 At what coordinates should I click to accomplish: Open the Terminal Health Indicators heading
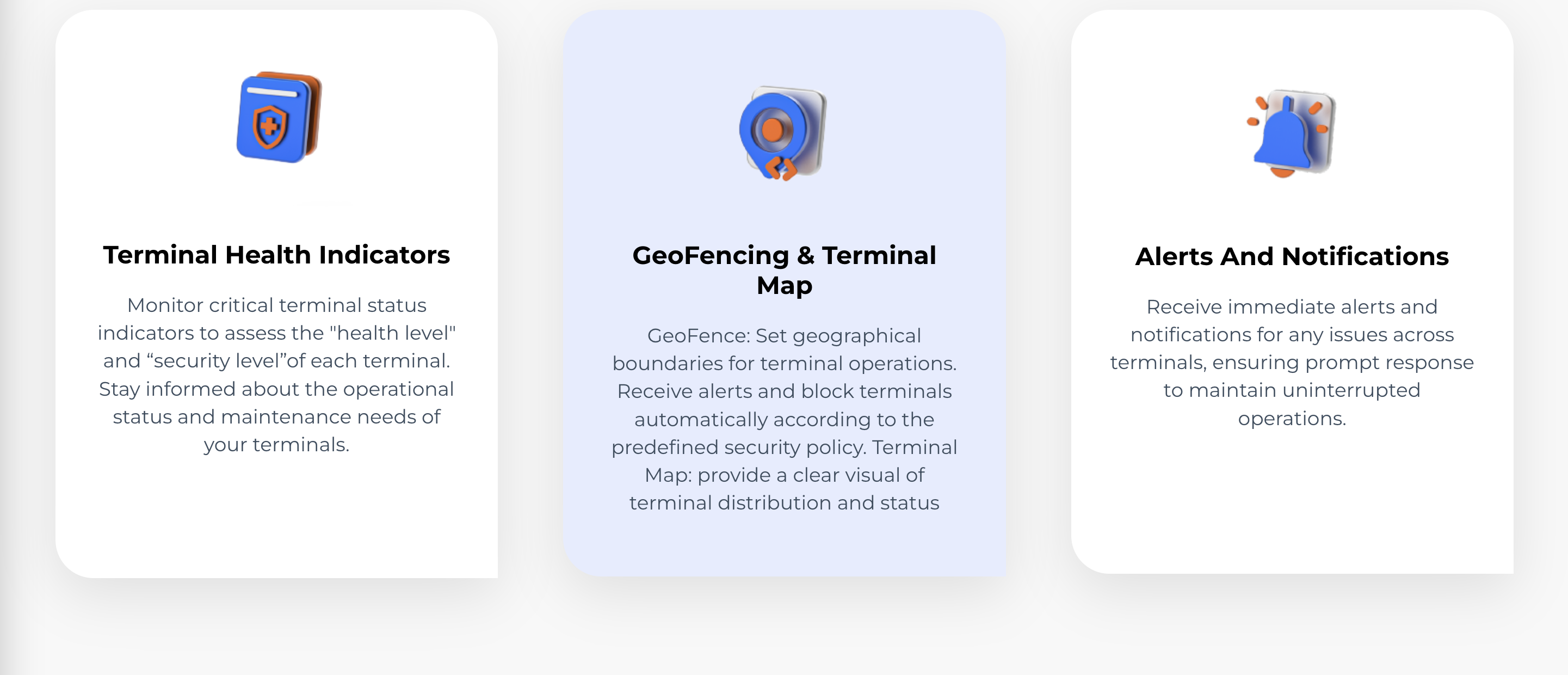[276, 255]
